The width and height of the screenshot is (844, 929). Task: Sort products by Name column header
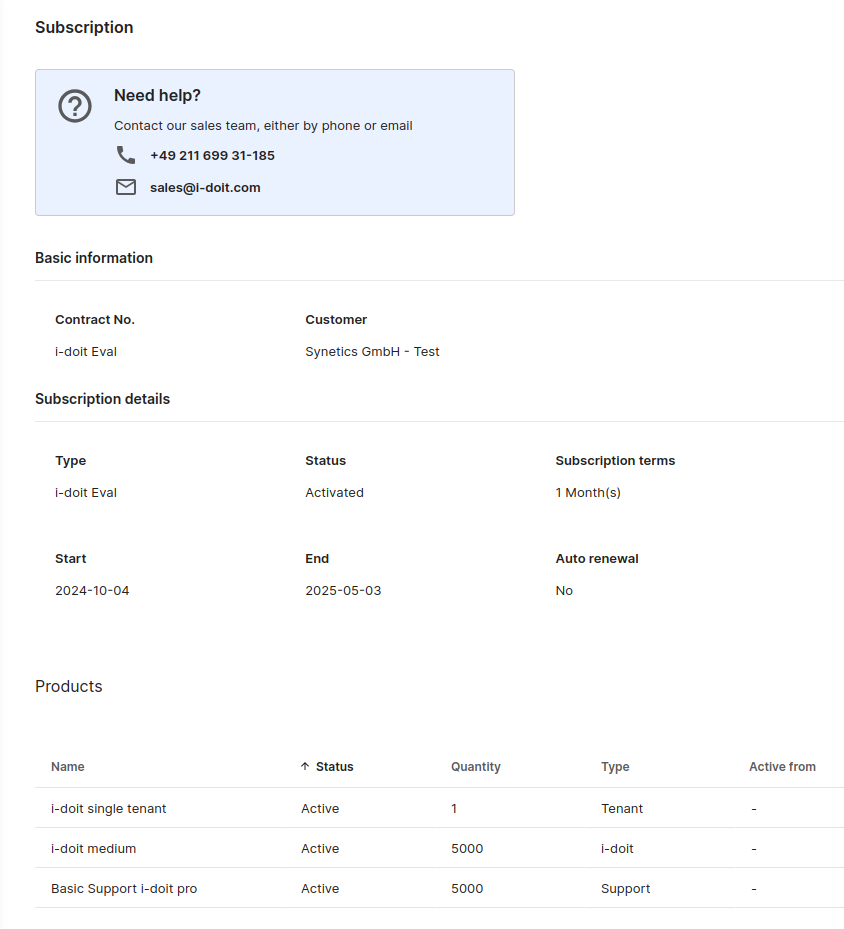pyautogui.click(x=68, y=767)
